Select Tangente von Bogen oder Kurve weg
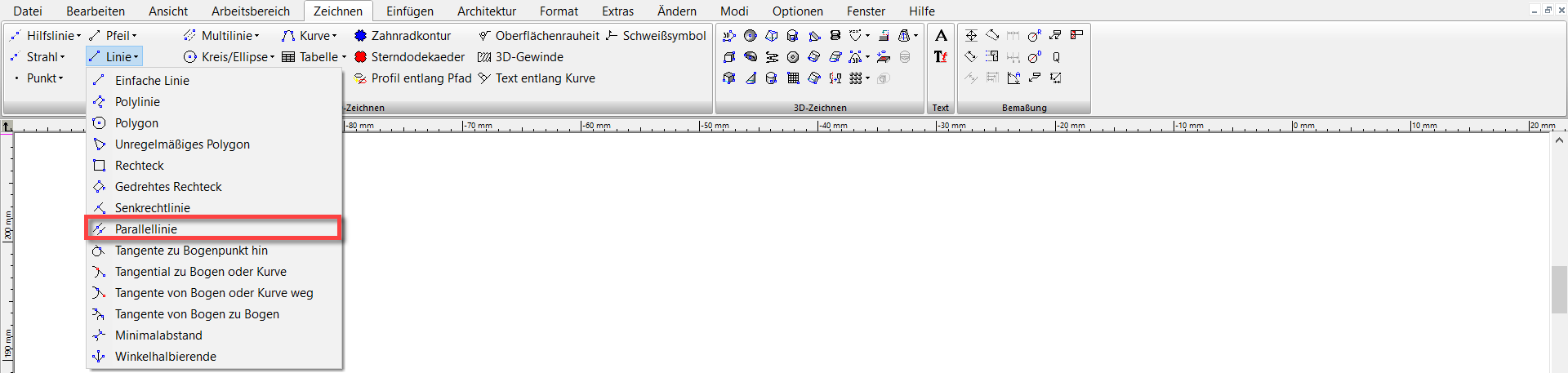This screenshot has height=373, width=1568. 214,292
